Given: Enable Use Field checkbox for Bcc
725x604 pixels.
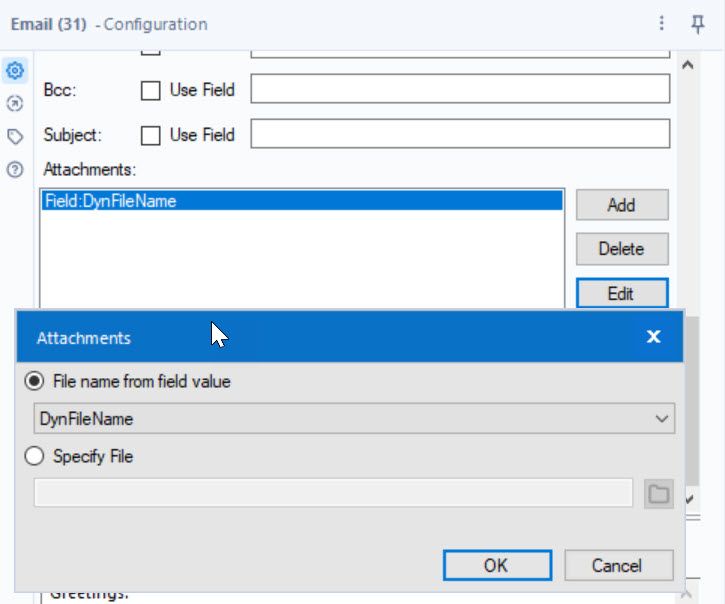Looking at the screenshot, I should [x=150, y=91].
